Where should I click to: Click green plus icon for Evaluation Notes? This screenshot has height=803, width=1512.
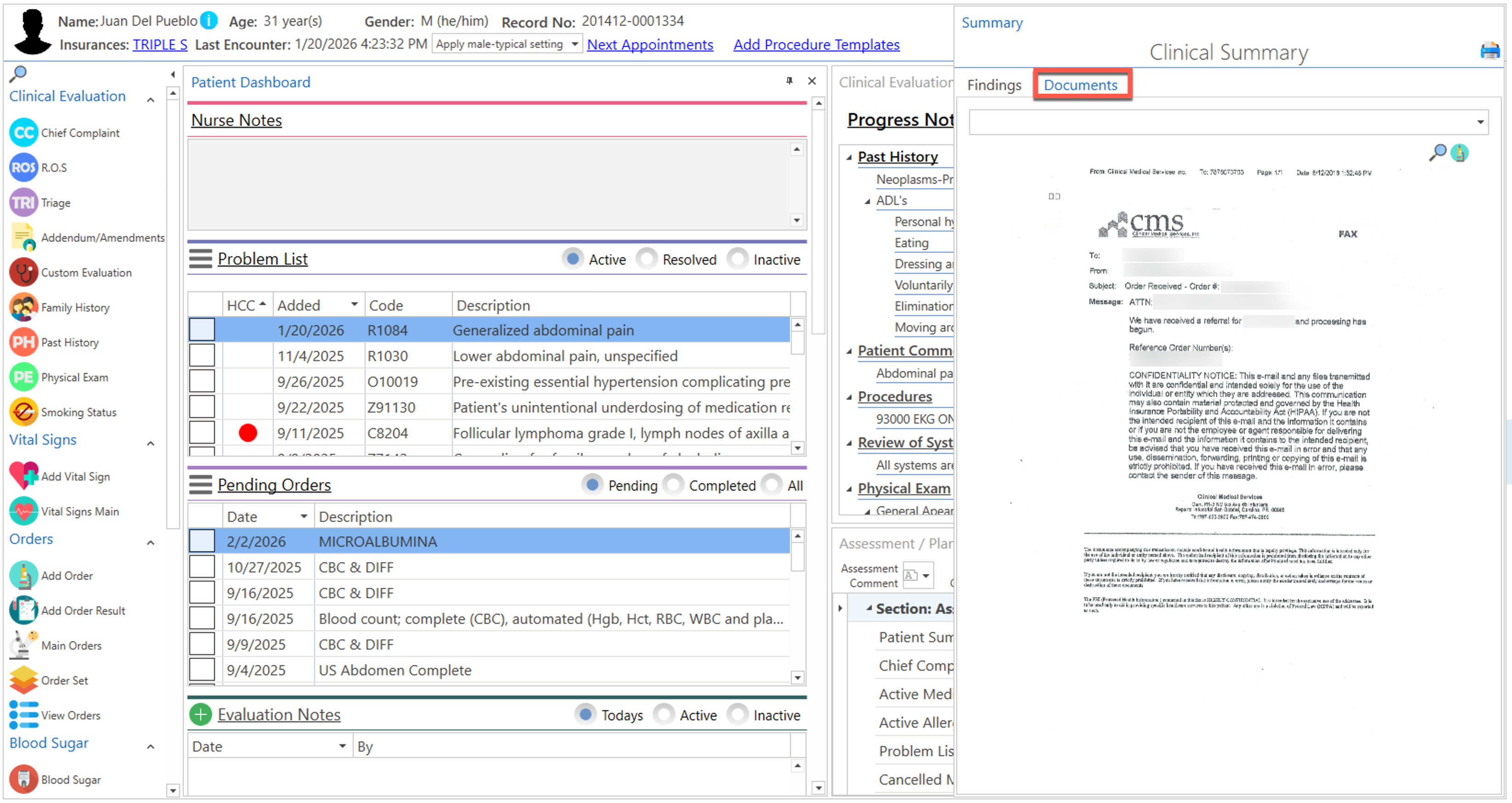[x=200, y=714]
